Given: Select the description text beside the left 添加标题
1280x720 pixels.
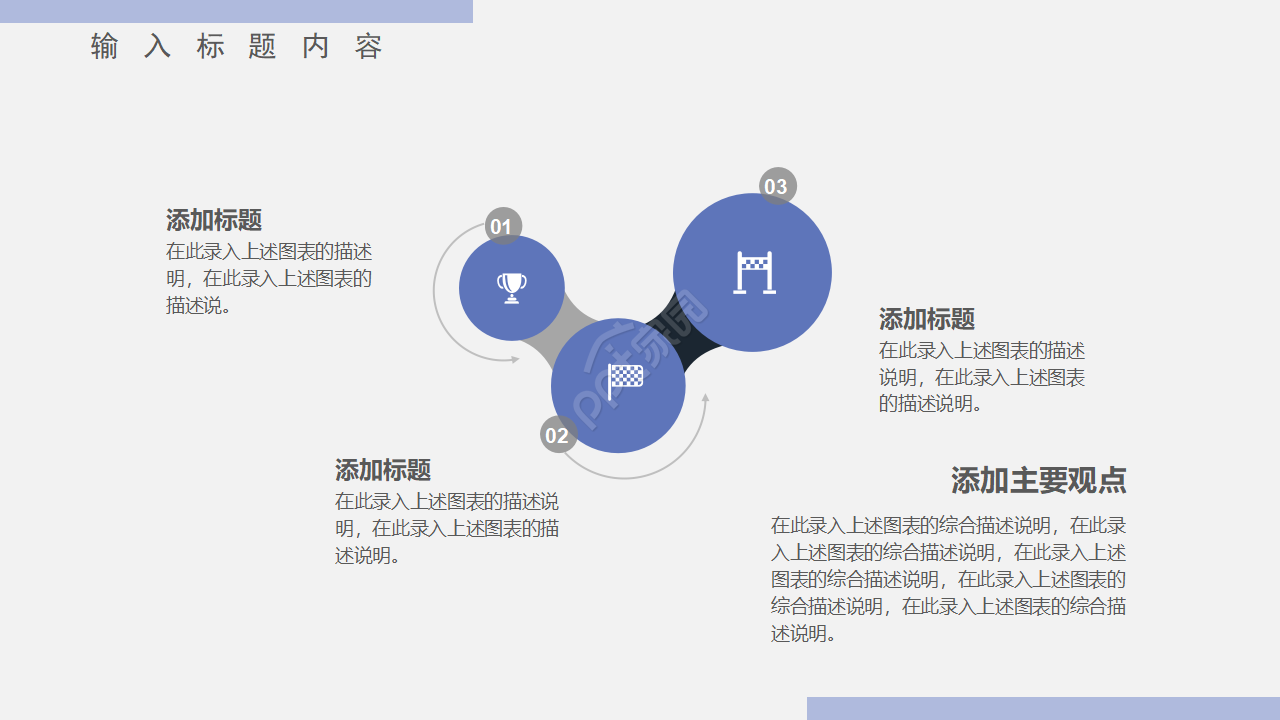Looking at the screenshot, I should [269, 278].
